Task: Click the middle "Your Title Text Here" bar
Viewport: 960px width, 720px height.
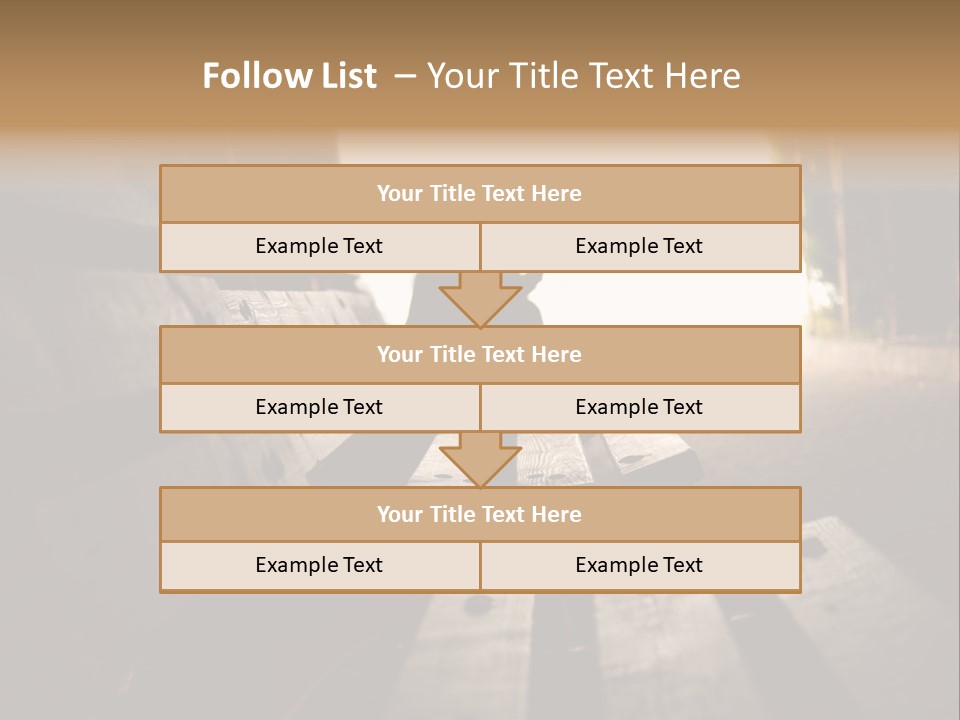Action: (x=480, y=354)
